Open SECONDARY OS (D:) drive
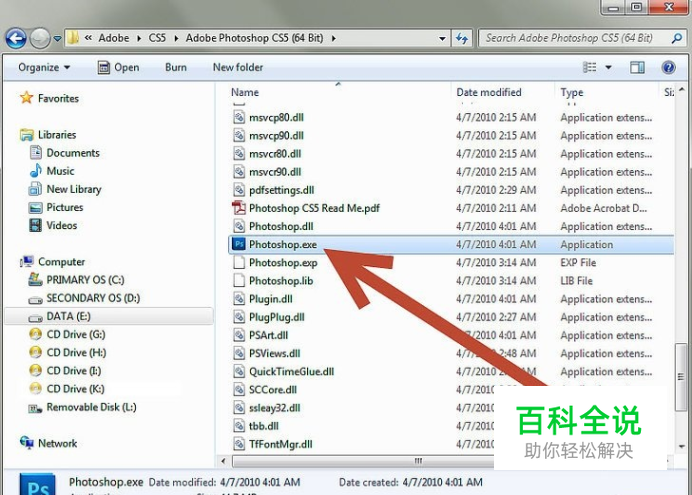The height and width of the screenshot is (495, 692). point(84,298)
